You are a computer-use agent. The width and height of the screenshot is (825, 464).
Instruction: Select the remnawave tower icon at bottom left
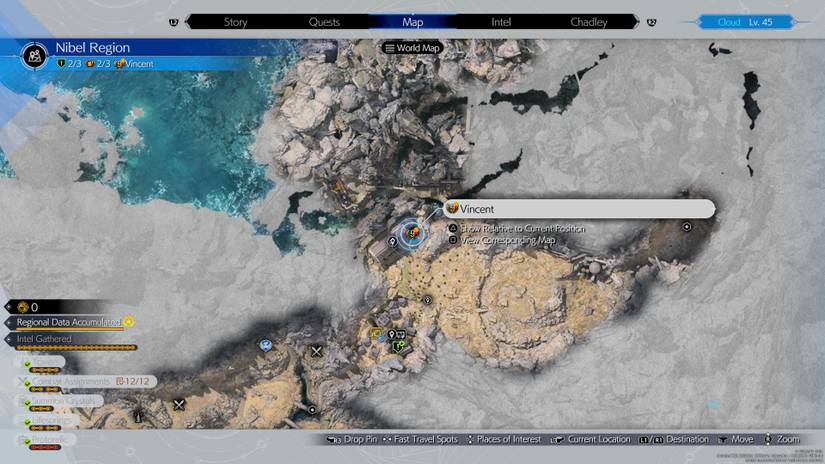[x=136, y=413]
